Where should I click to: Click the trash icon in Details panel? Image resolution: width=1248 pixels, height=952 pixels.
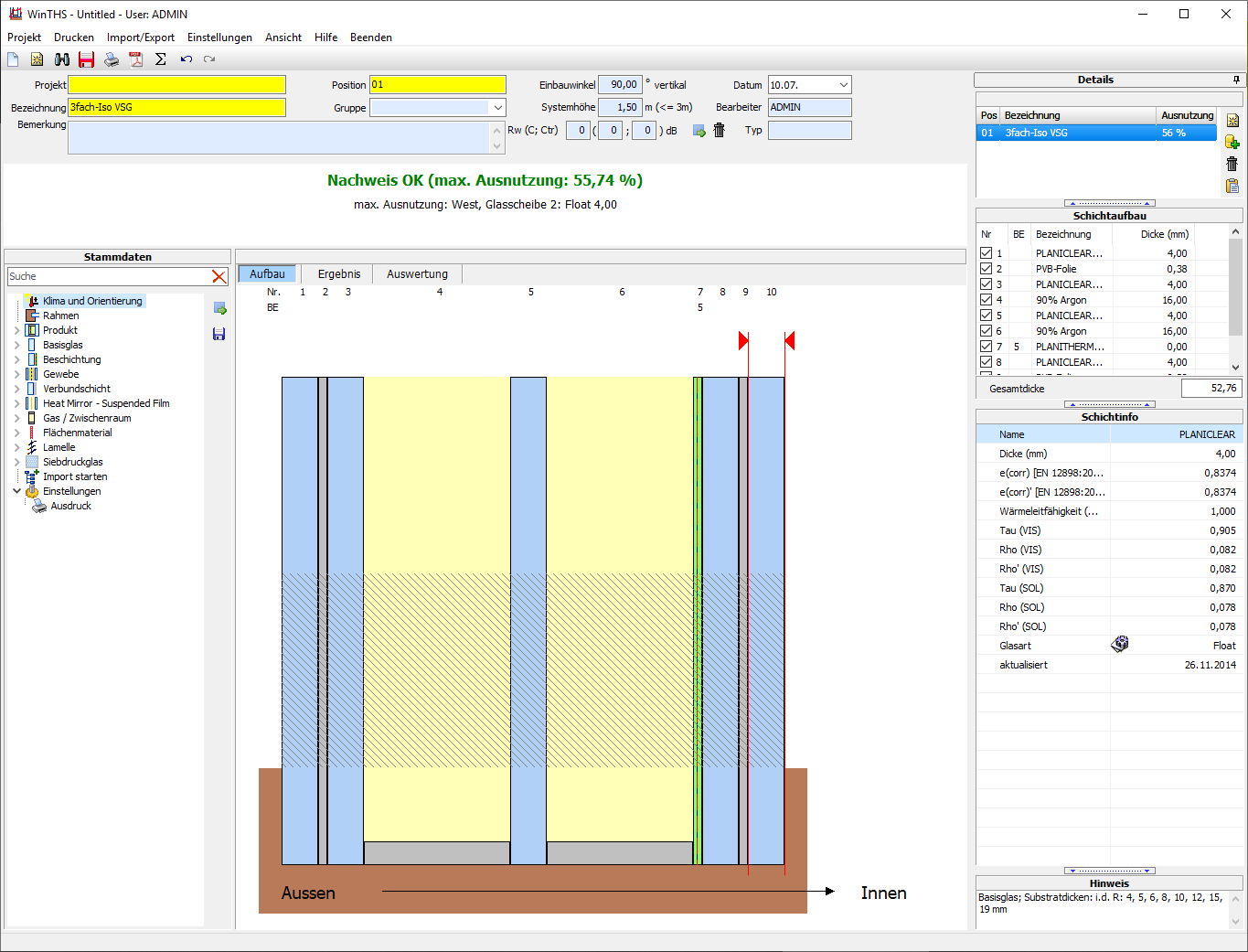tap(1232, 164)
